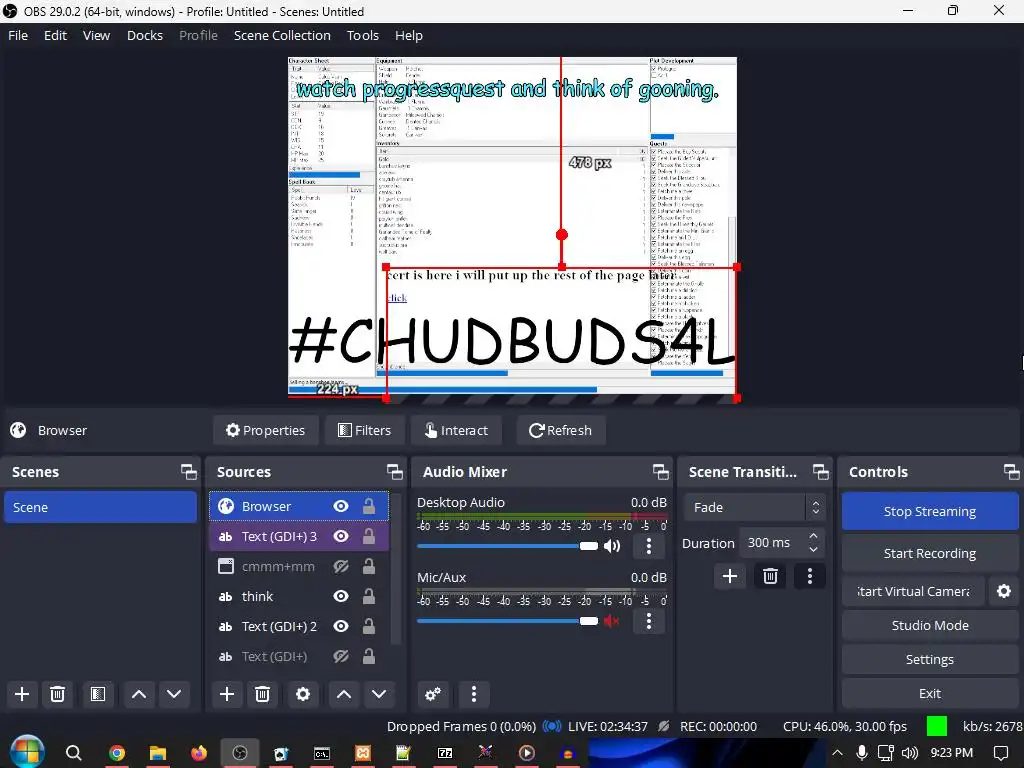This screenshot has height=768, width=1024.
Task: Mute Desktop Audio speaker icon
Action: 612,546
